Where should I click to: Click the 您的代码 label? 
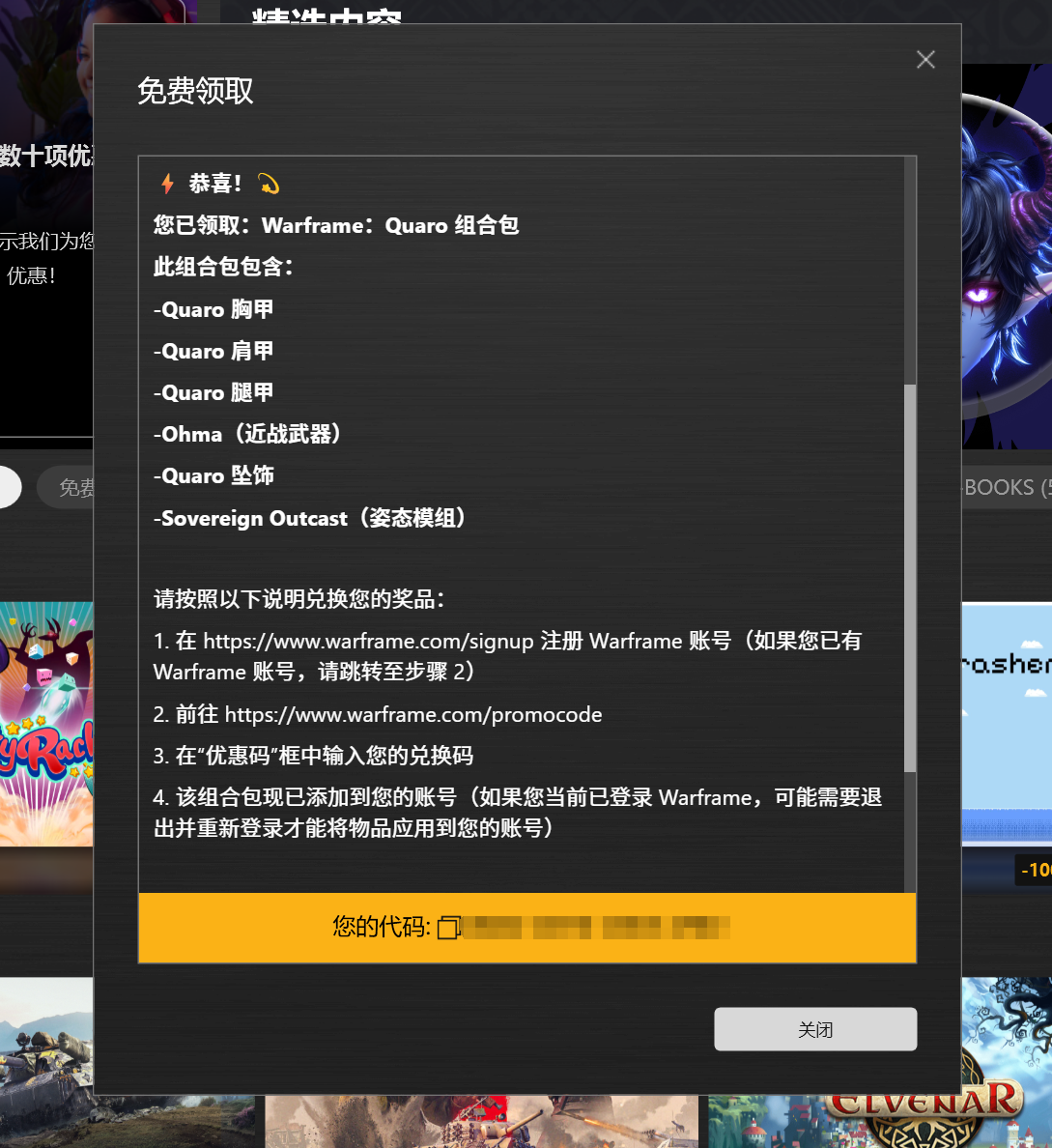(x=381, y=928)
